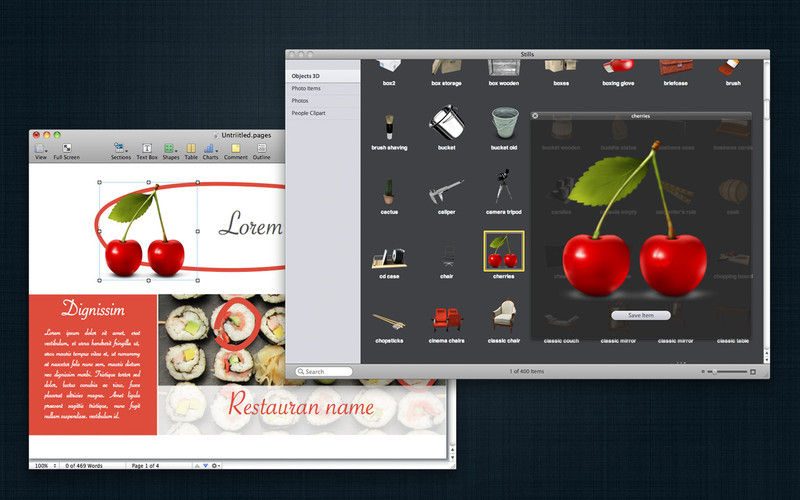
Task: Insert a Text Box from Pages toolbar
Action: [x=147, y=151]
